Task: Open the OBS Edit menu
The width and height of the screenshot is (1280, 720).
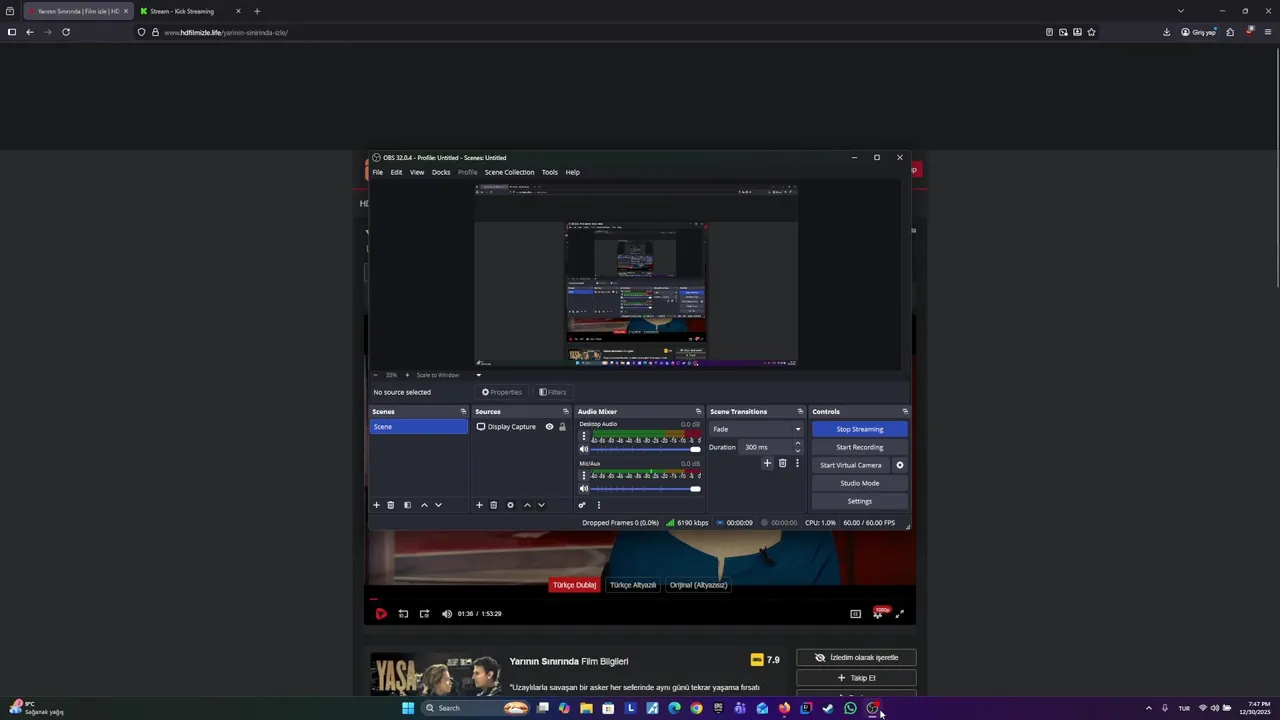Action: point(396,172)
